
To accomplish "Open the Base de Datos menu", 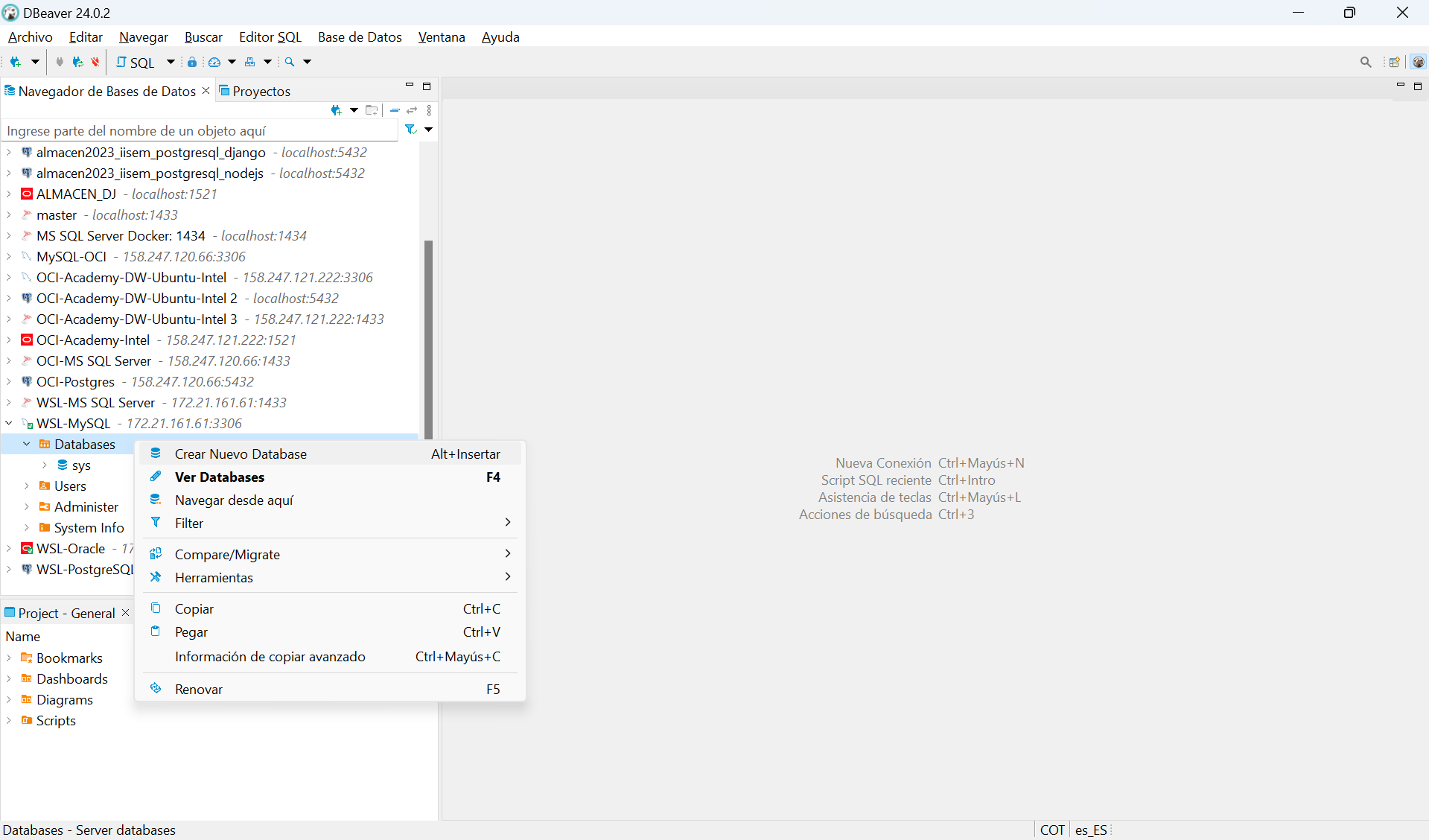I will [x=360, y=37].
